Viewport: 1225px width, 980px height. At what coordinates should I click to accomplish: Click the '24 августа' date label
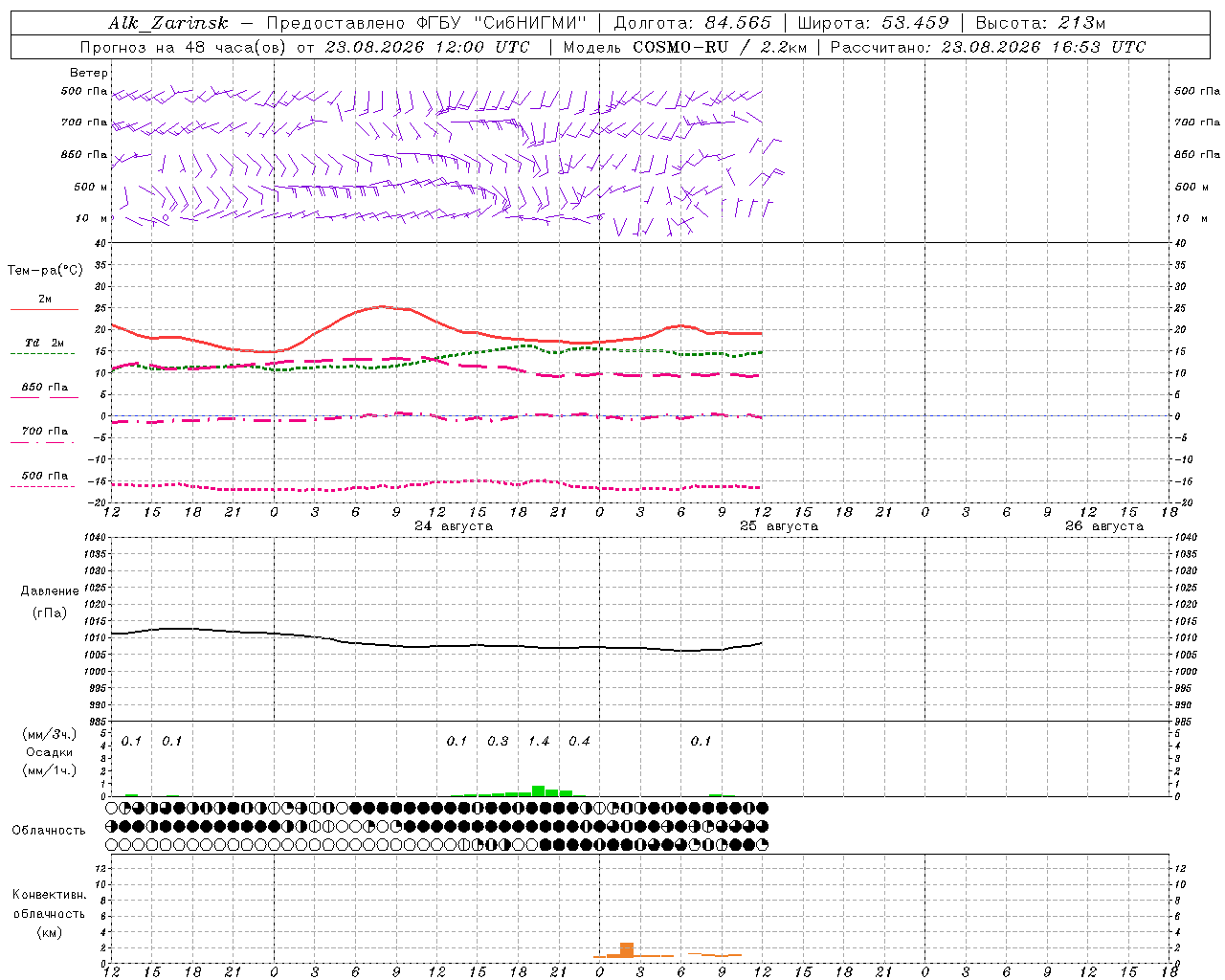454,525
